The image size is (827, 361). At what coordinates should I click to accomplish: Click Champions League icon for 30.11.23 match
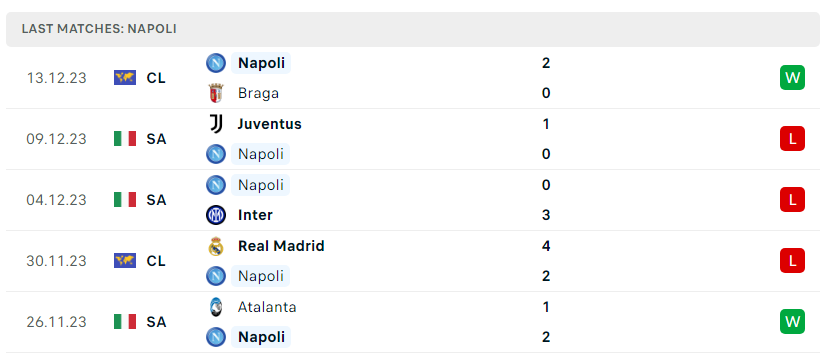(125, 261)
